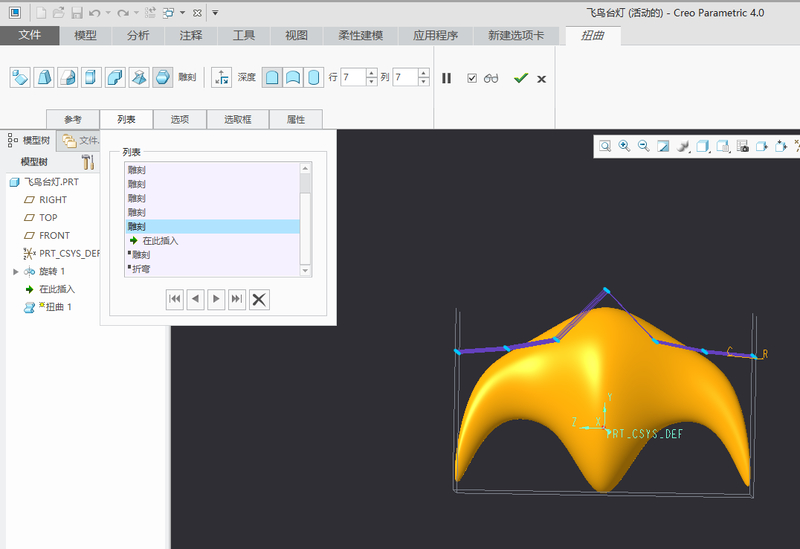Open the 文件 menu
Screen dimensions: 800x549
(x=30, y=35)
